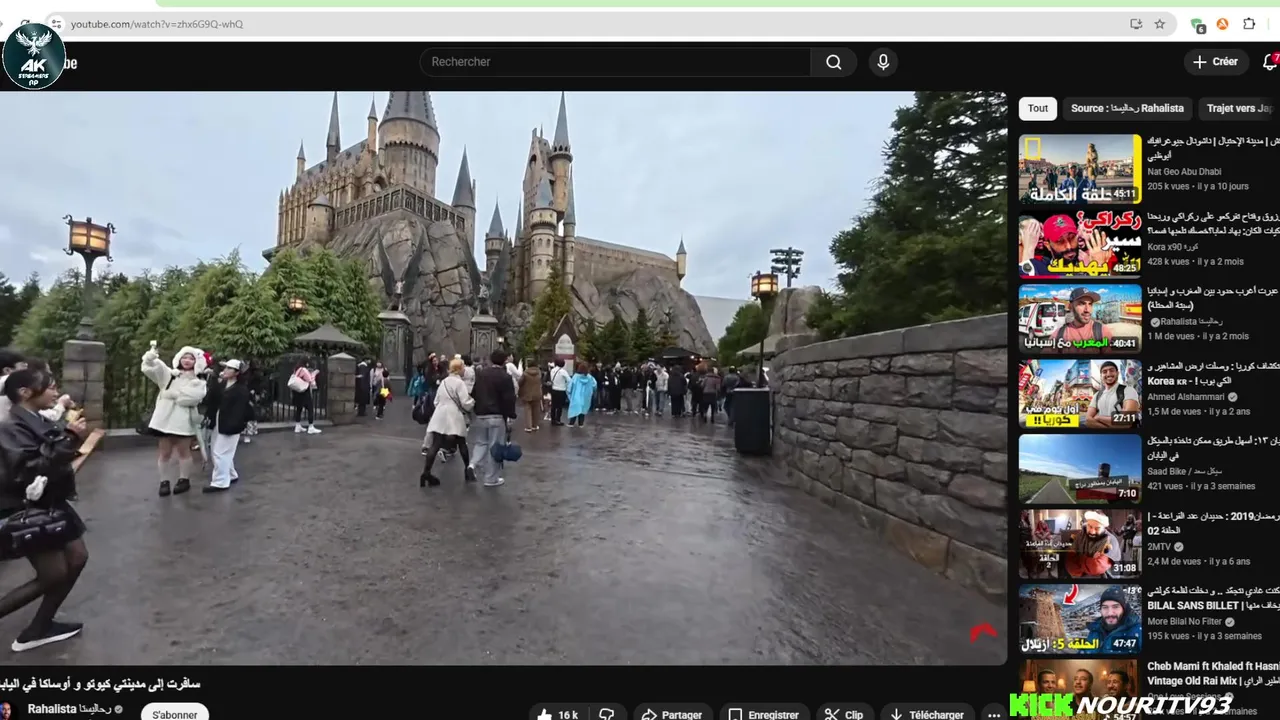Click Ahmed Alshammari channel name

click(1189, 397)
